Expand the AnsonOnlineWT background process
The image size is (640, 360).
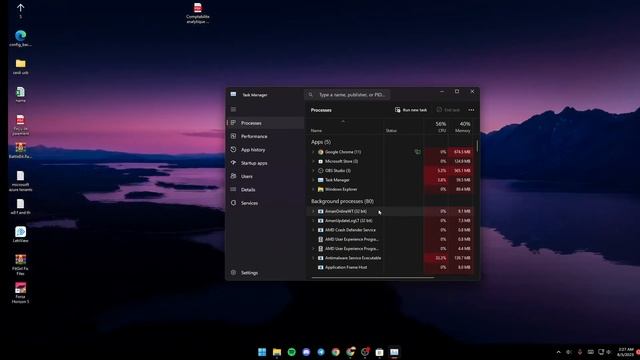313,211
